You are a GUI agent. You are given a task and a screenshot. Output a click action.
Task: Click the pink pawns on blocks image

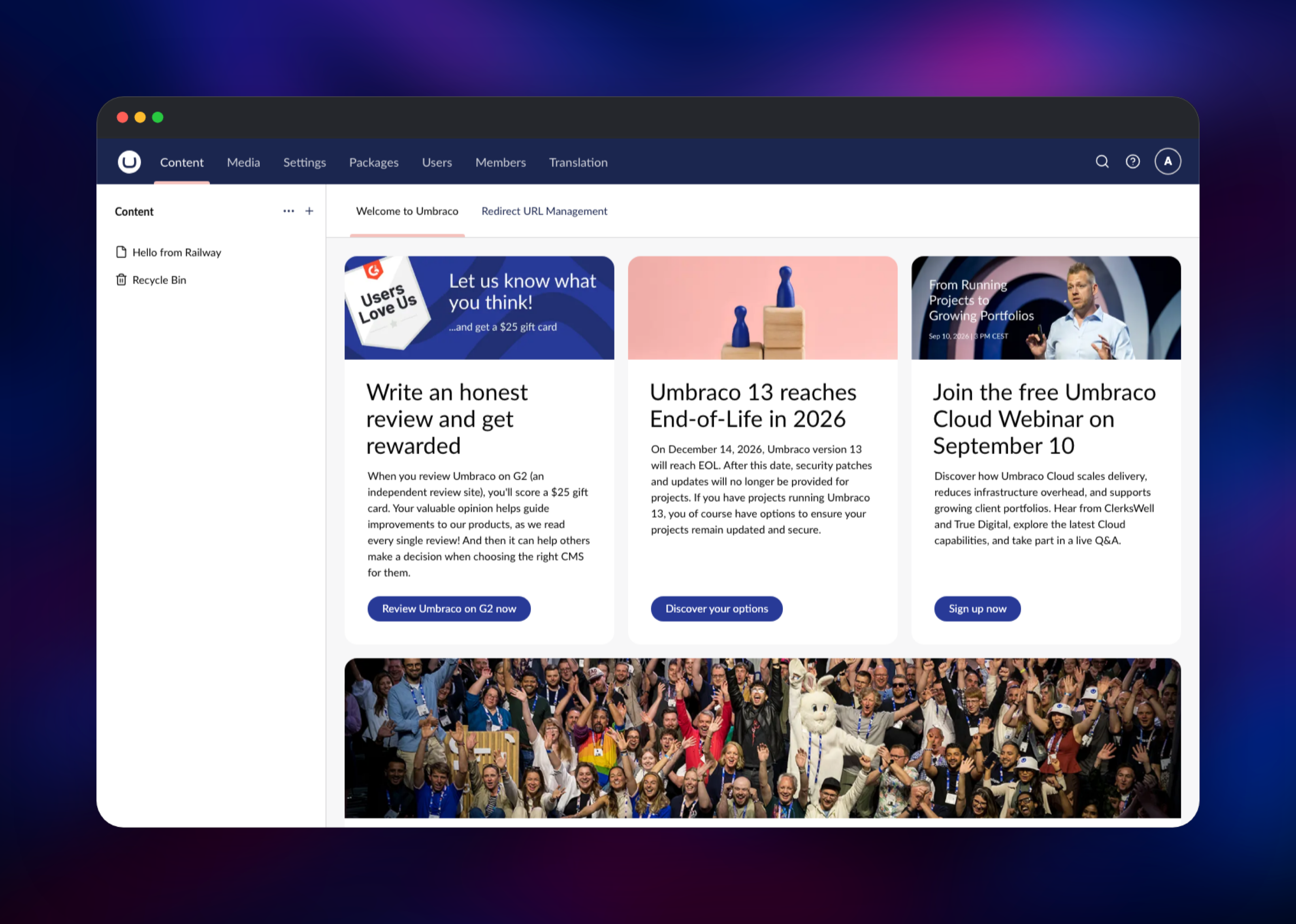click(762, 308)
